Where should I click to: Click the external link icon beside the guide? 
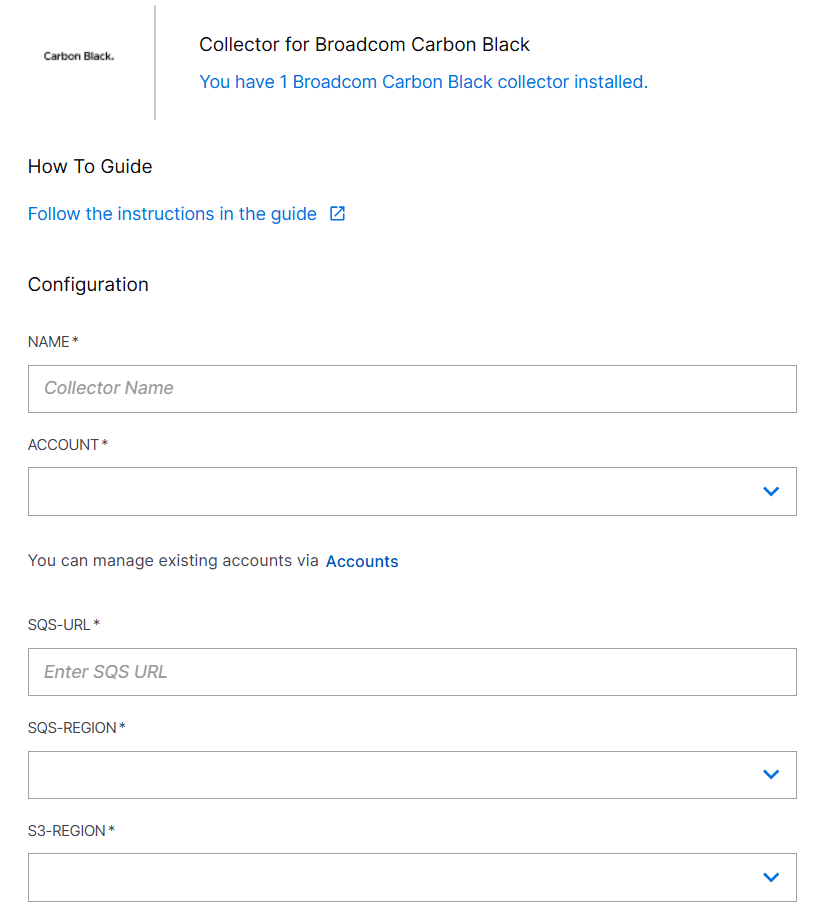(x=338, y=213)
